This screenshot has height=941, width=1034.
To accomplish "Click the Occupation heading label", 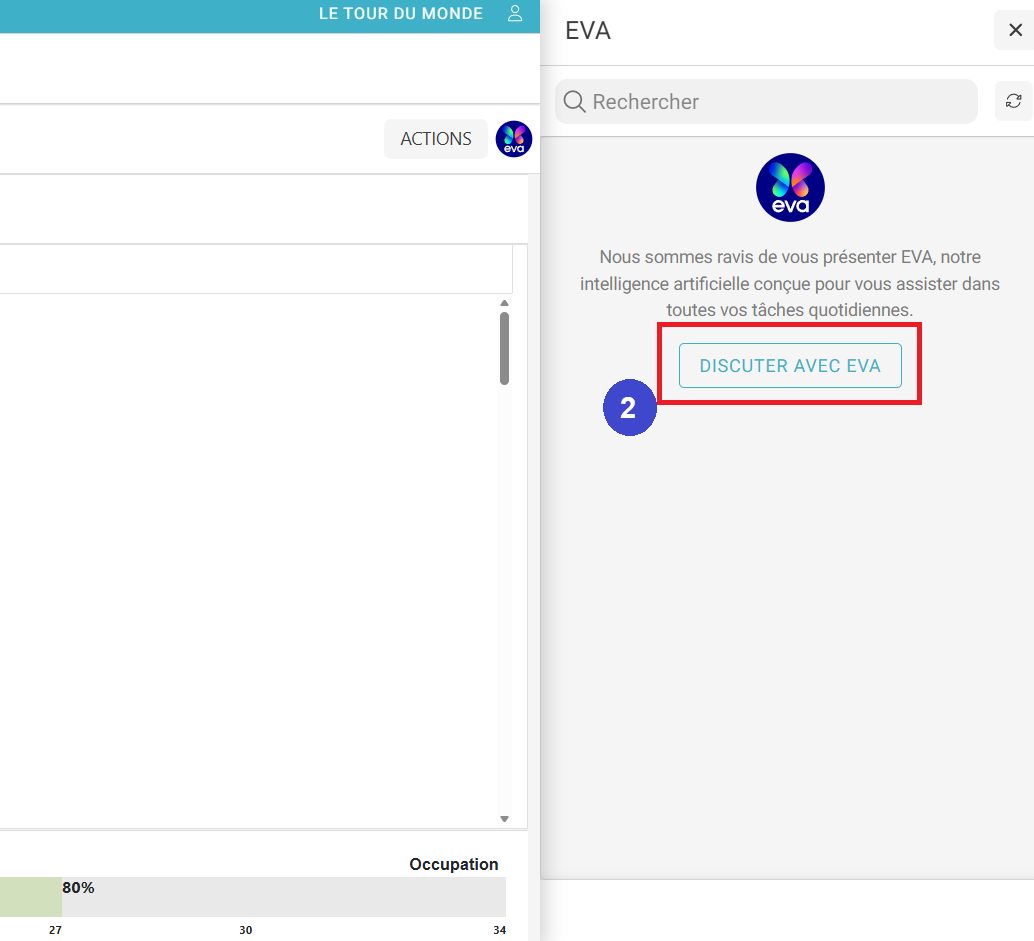I will (x=453, y=864).
